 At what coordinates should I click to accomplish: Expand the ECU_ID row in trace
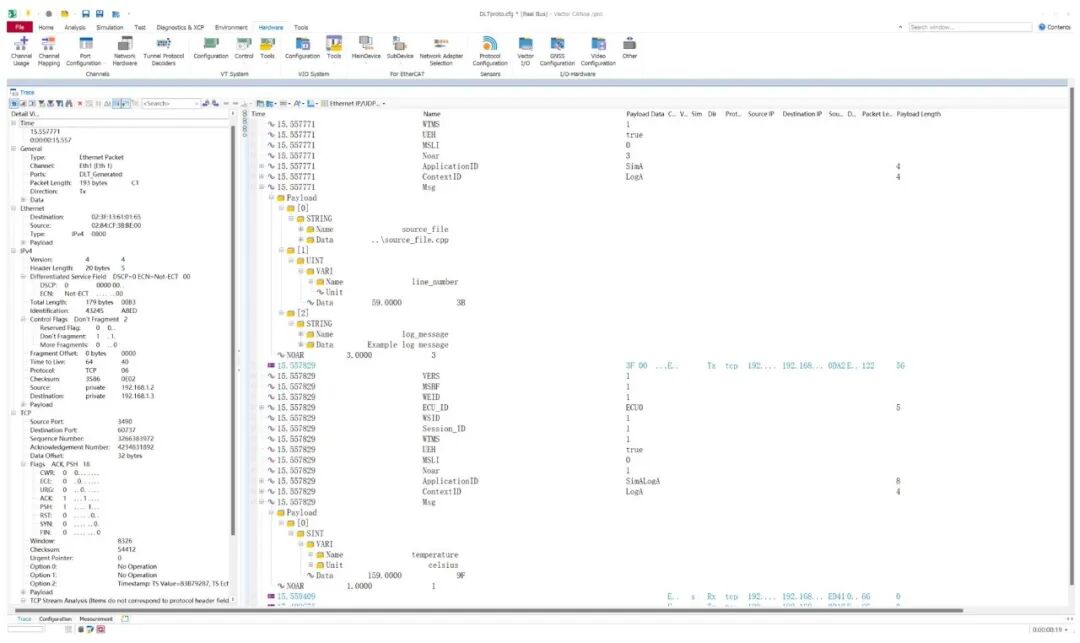(x=261, y=408)
